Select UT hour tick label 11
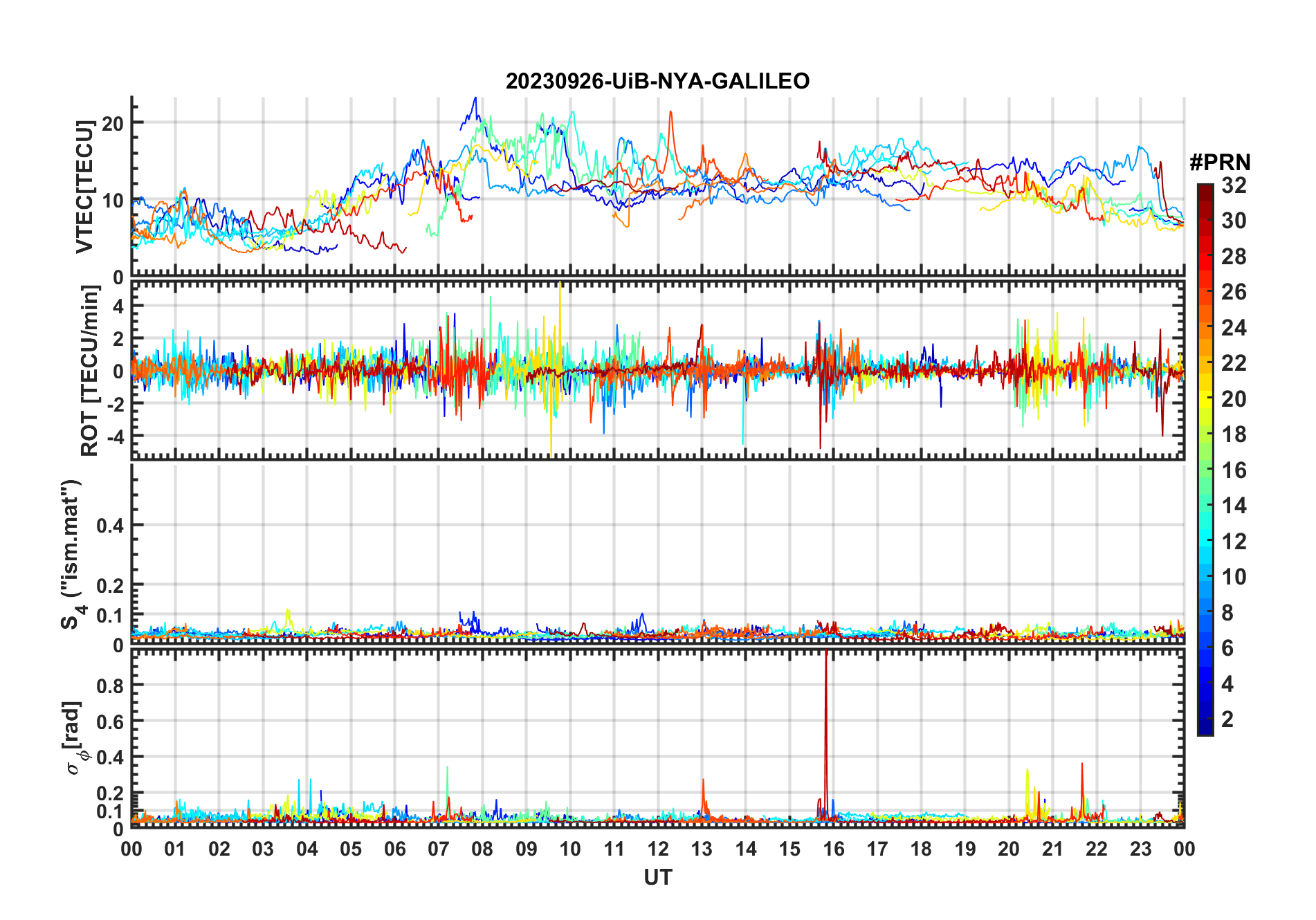The height and width of the screenshot is (920, 1316). pos(614,849)
